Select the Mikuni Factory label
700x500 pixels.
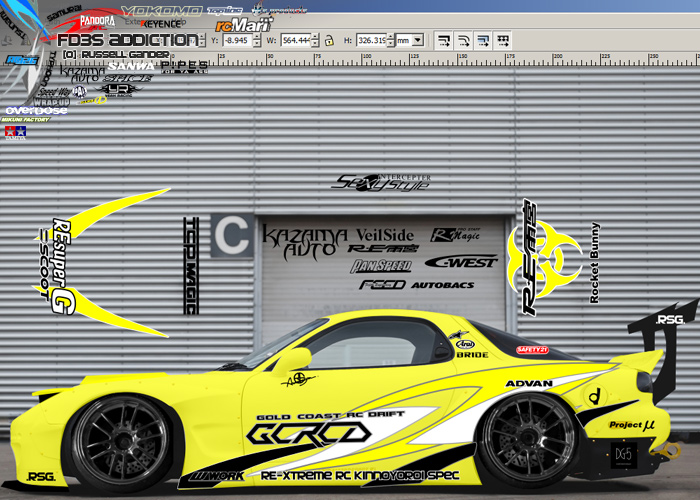(25, 120)
